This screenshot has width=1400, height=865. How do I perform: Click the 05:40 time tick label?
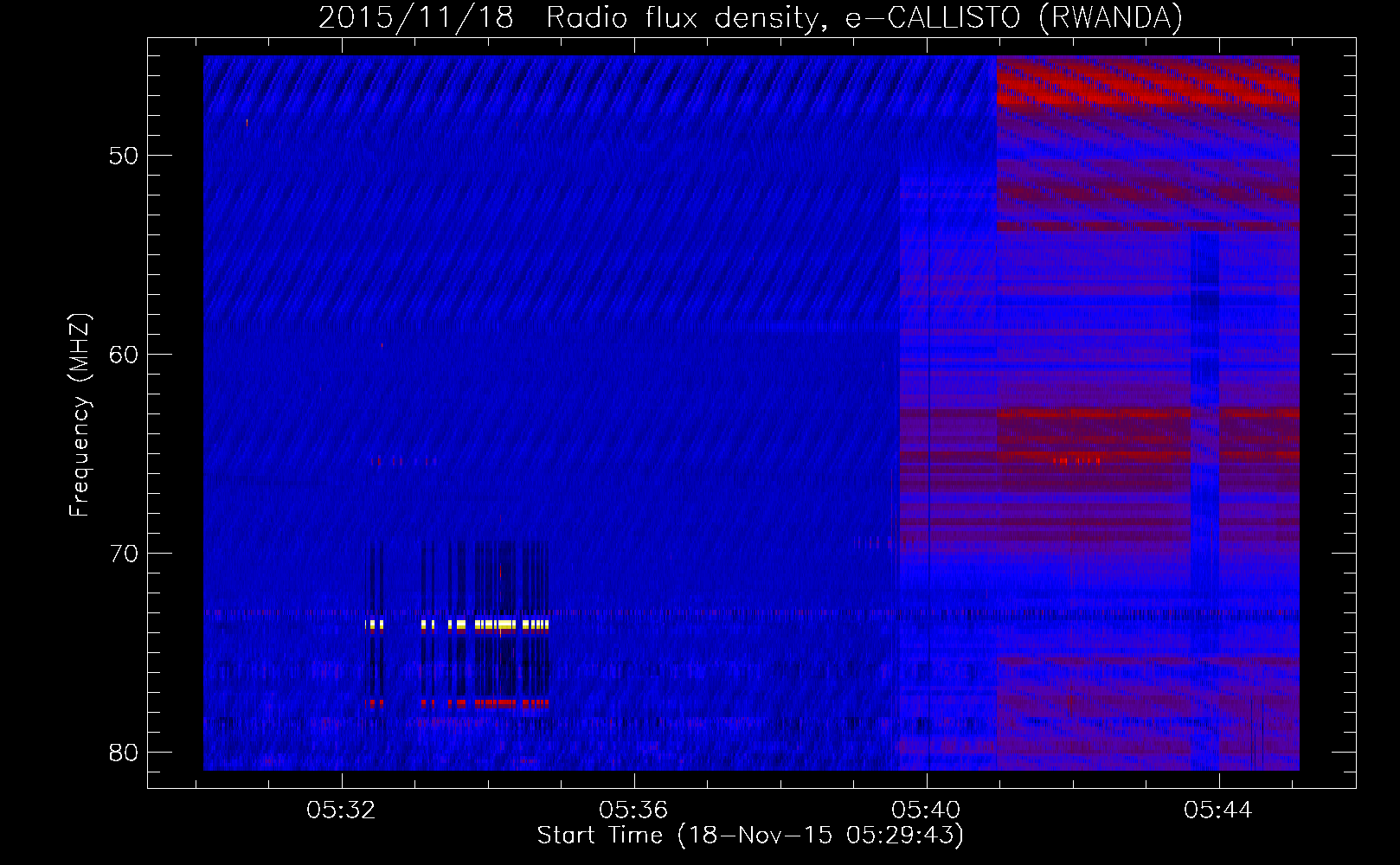point(927,811)
